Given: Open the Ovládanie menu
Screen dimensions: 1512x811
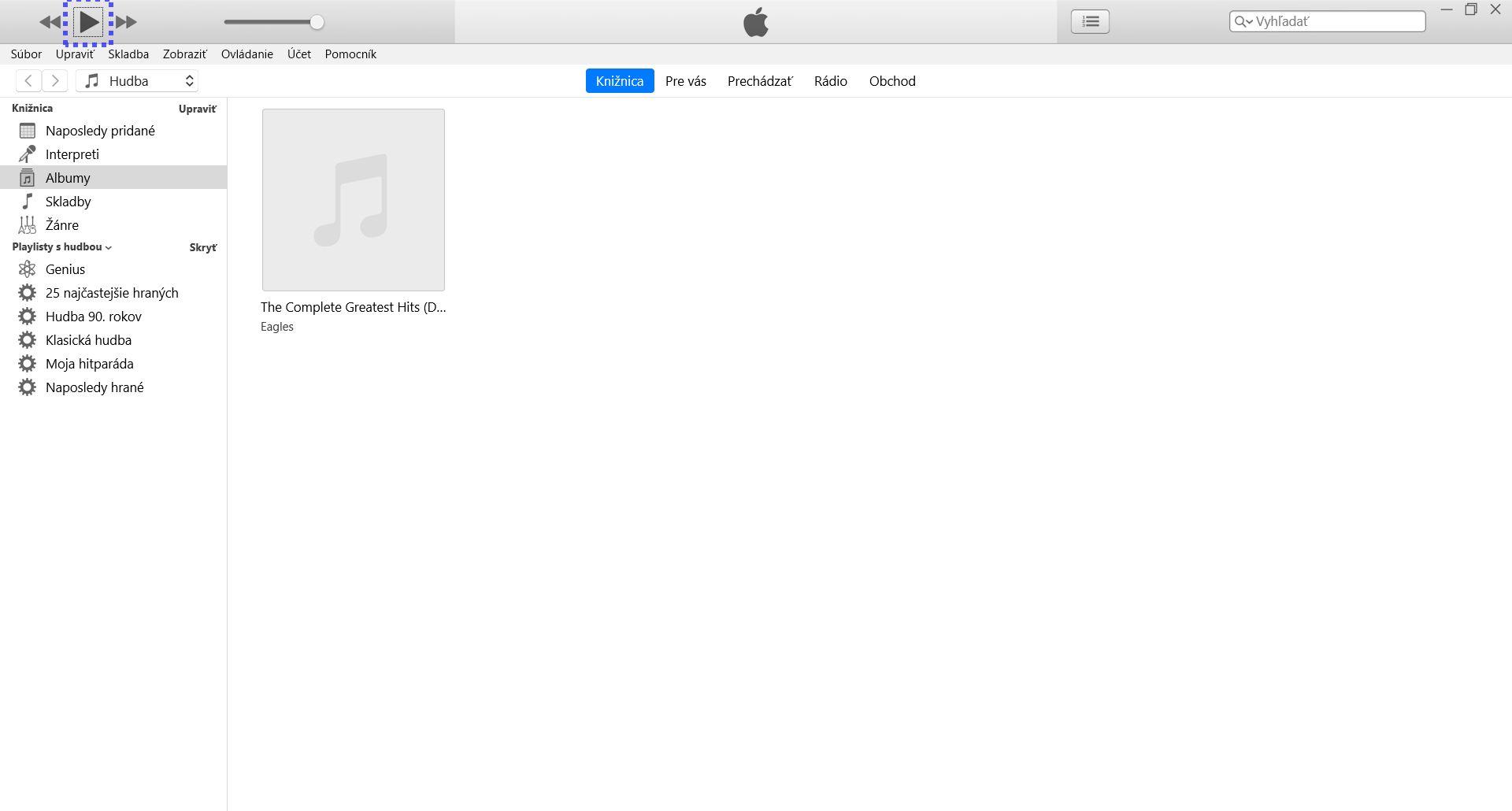Looking at the screenshot, I should 246,54.
